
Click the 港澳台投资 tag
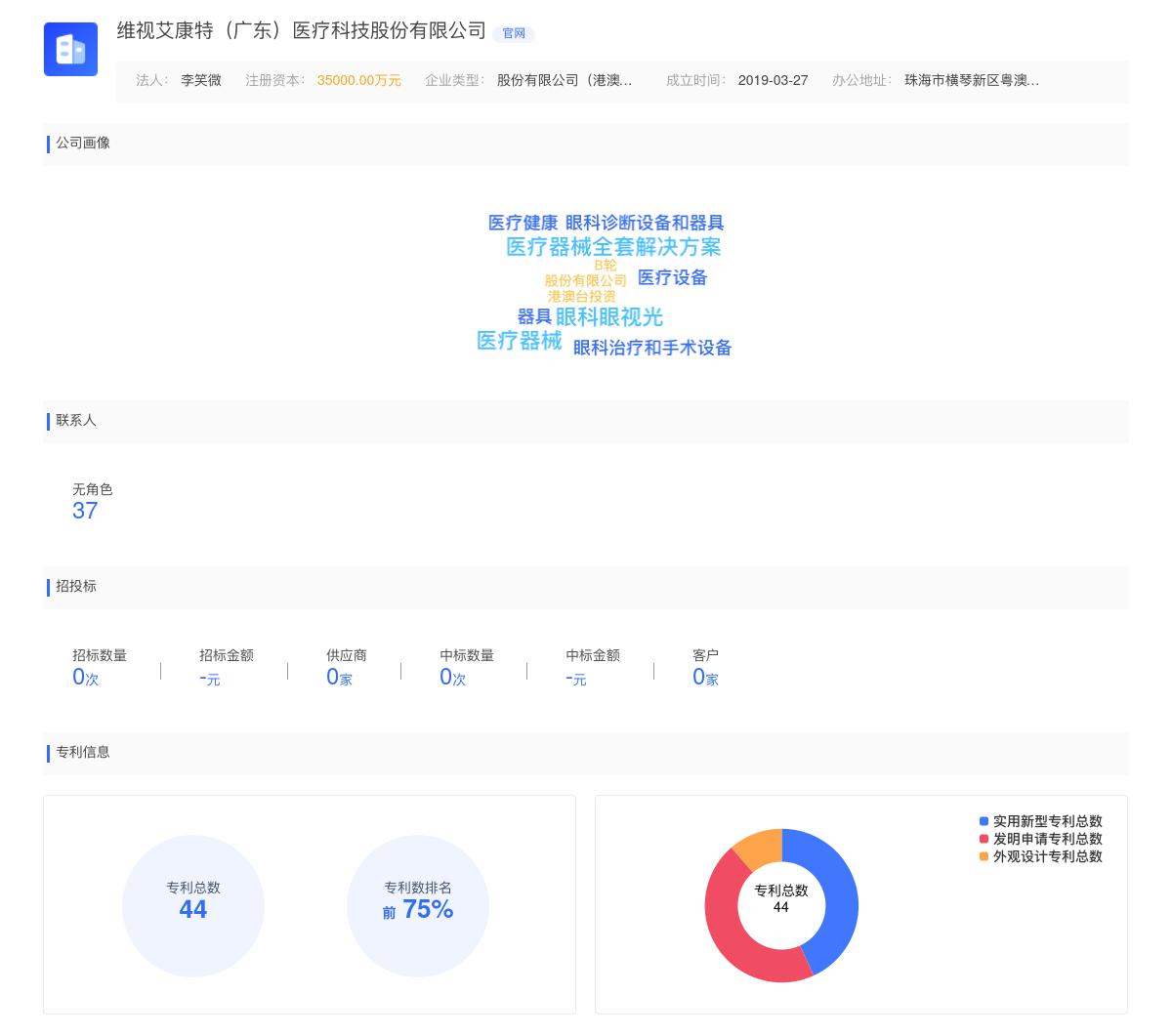pyautogui.click(x=582, y=296)
